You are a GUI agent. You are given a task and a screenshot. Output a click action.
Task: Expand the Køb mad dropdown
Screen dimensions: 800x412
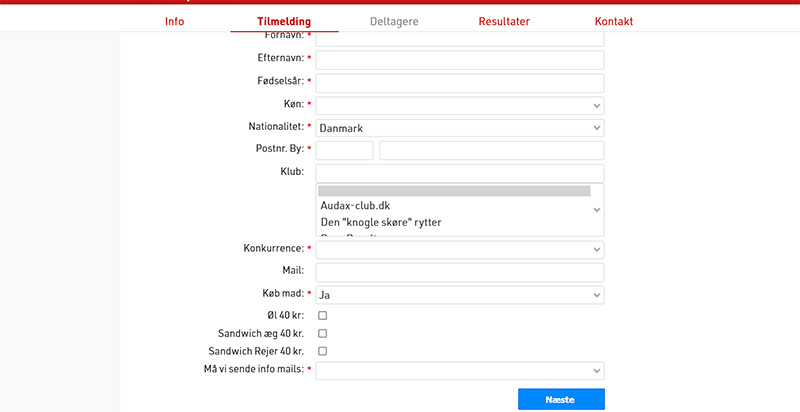[x=459, y=295]
